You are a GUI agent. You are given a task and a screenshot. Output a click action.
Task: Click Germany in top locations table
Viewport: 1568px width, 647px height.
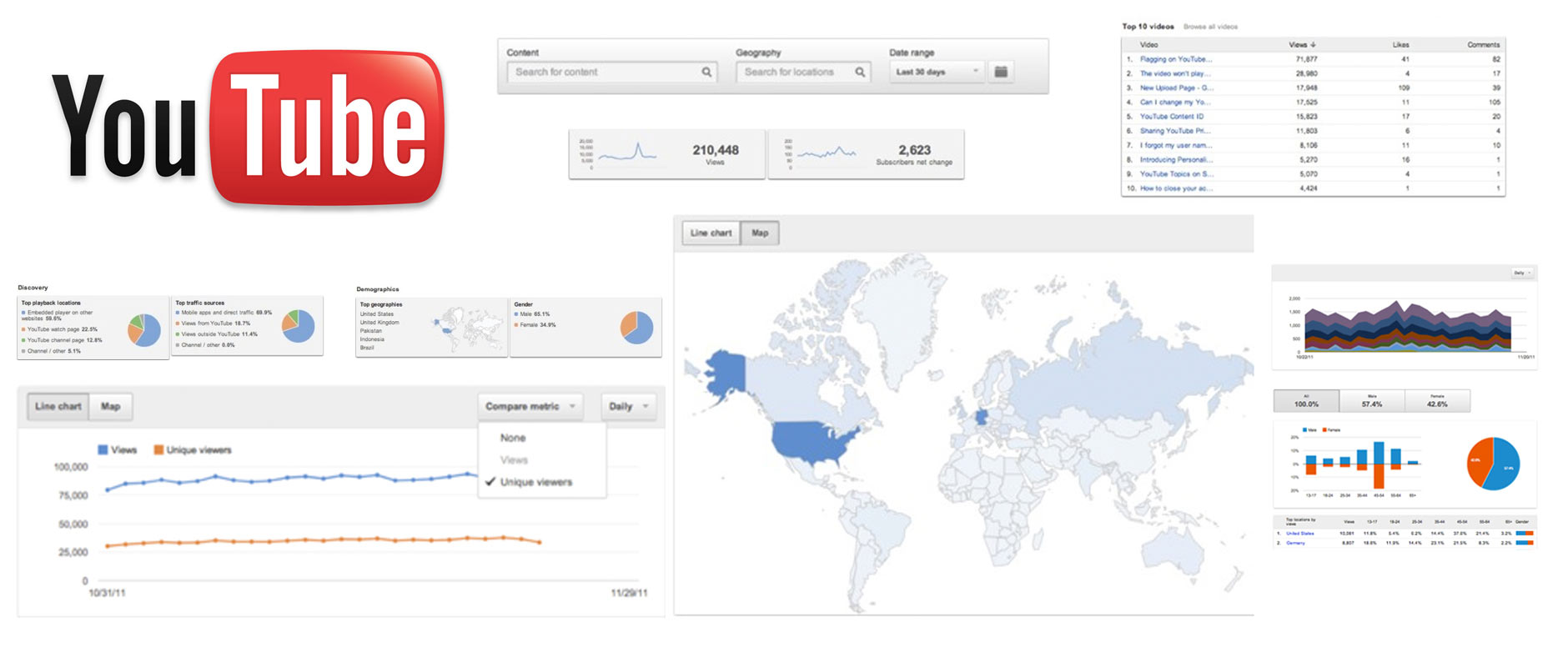[x=1295, y=543]
